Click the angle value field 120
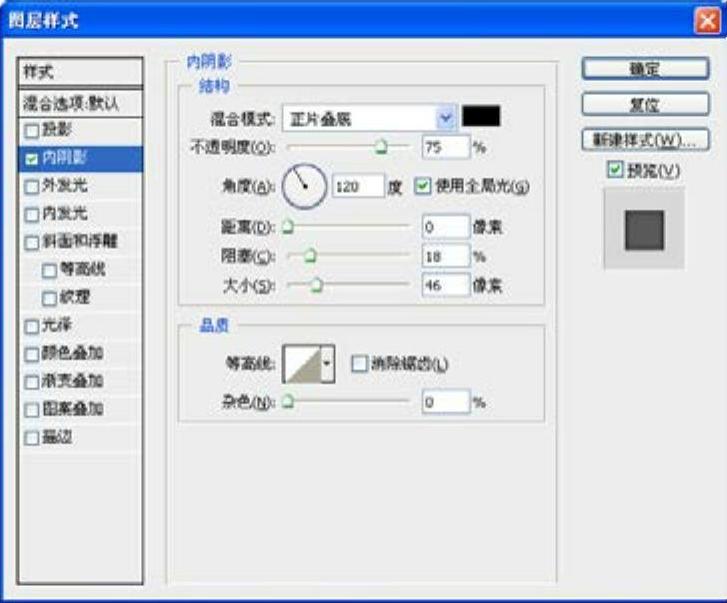Viewport: 727px width, 603px height. [x=358, y=186]
